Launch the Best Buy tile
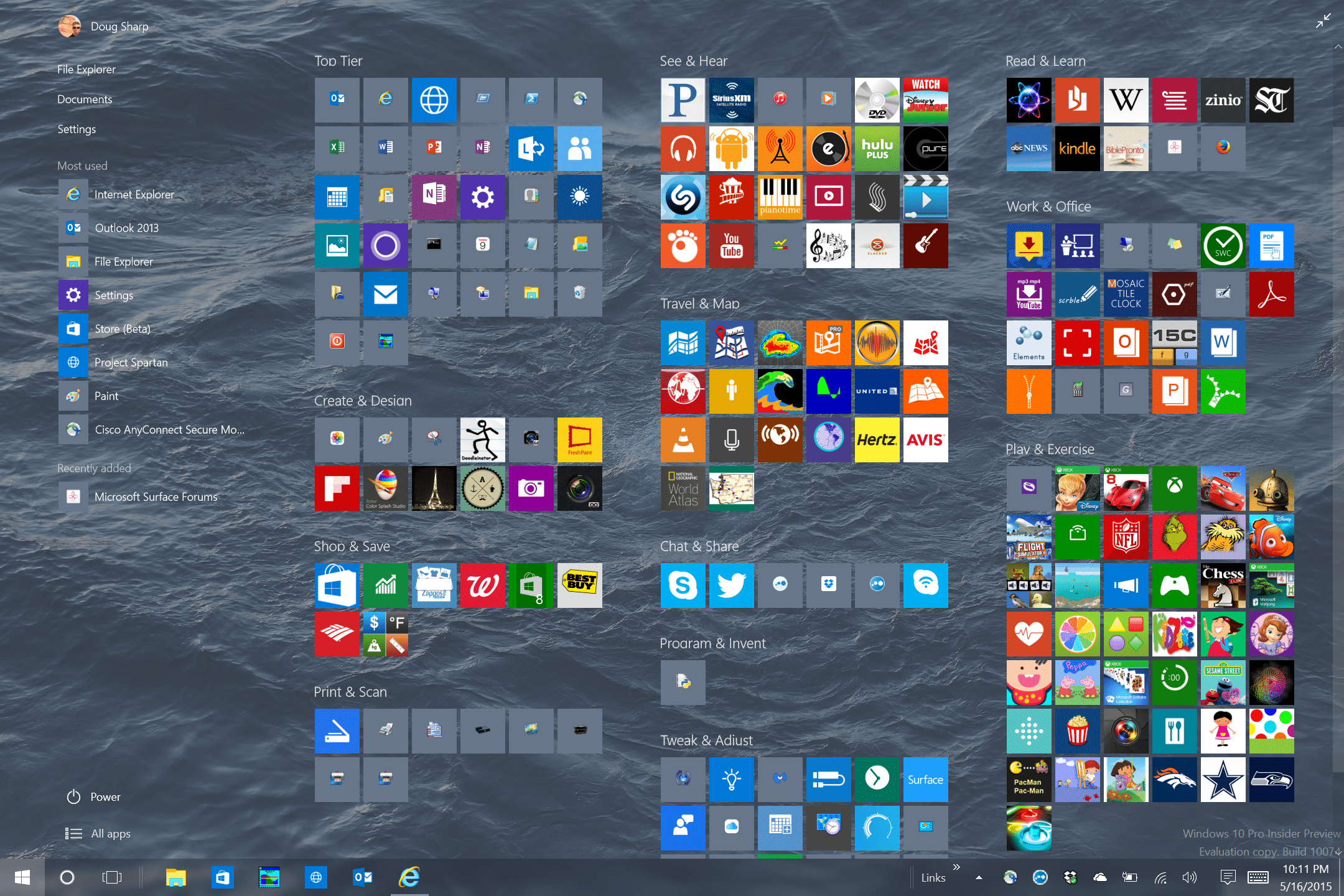 pos(579,586)
